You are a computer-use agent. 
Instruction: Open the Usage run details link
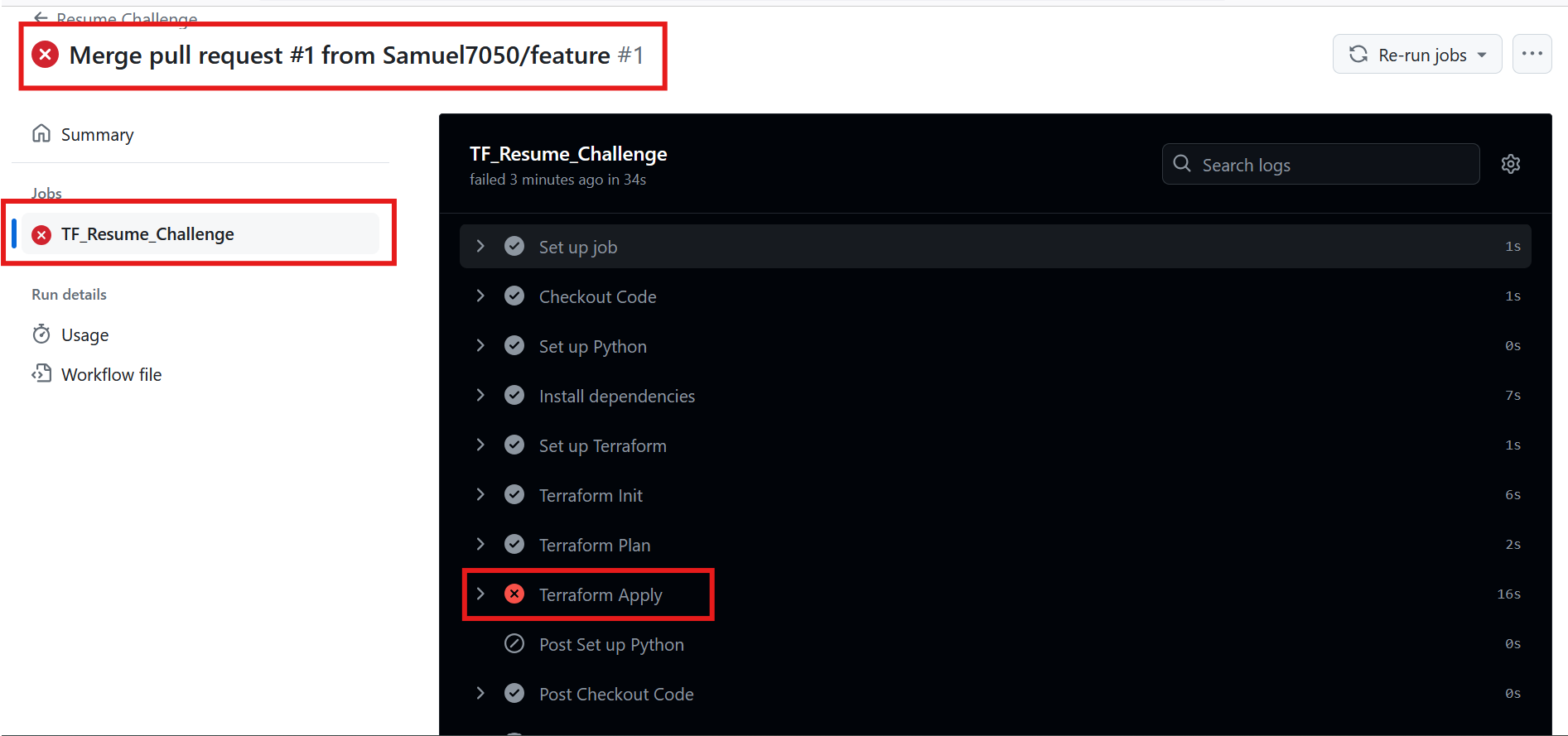[84, 334]
